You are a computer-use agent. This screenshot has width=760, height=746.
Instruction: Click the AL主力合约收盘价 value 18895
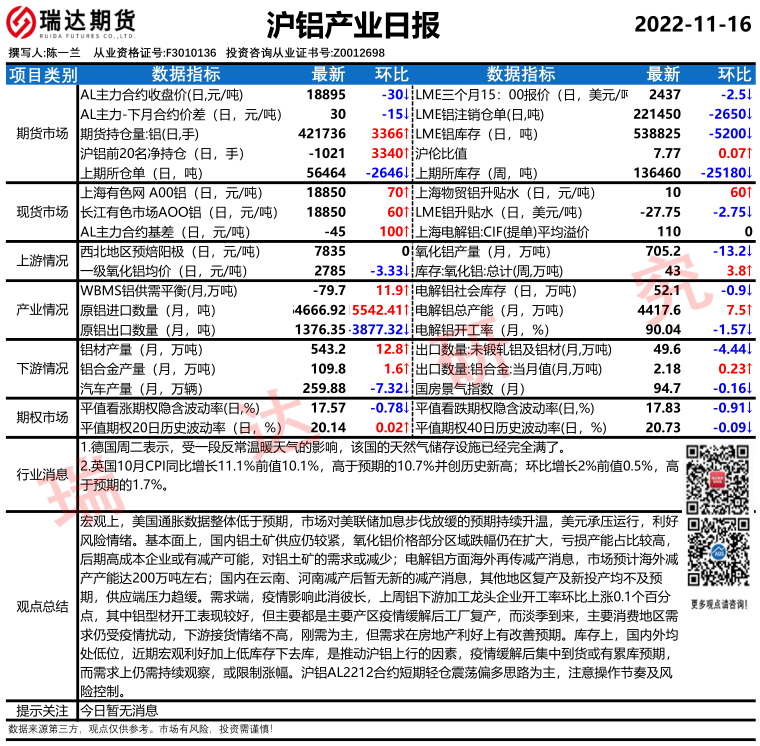(326, 94)
